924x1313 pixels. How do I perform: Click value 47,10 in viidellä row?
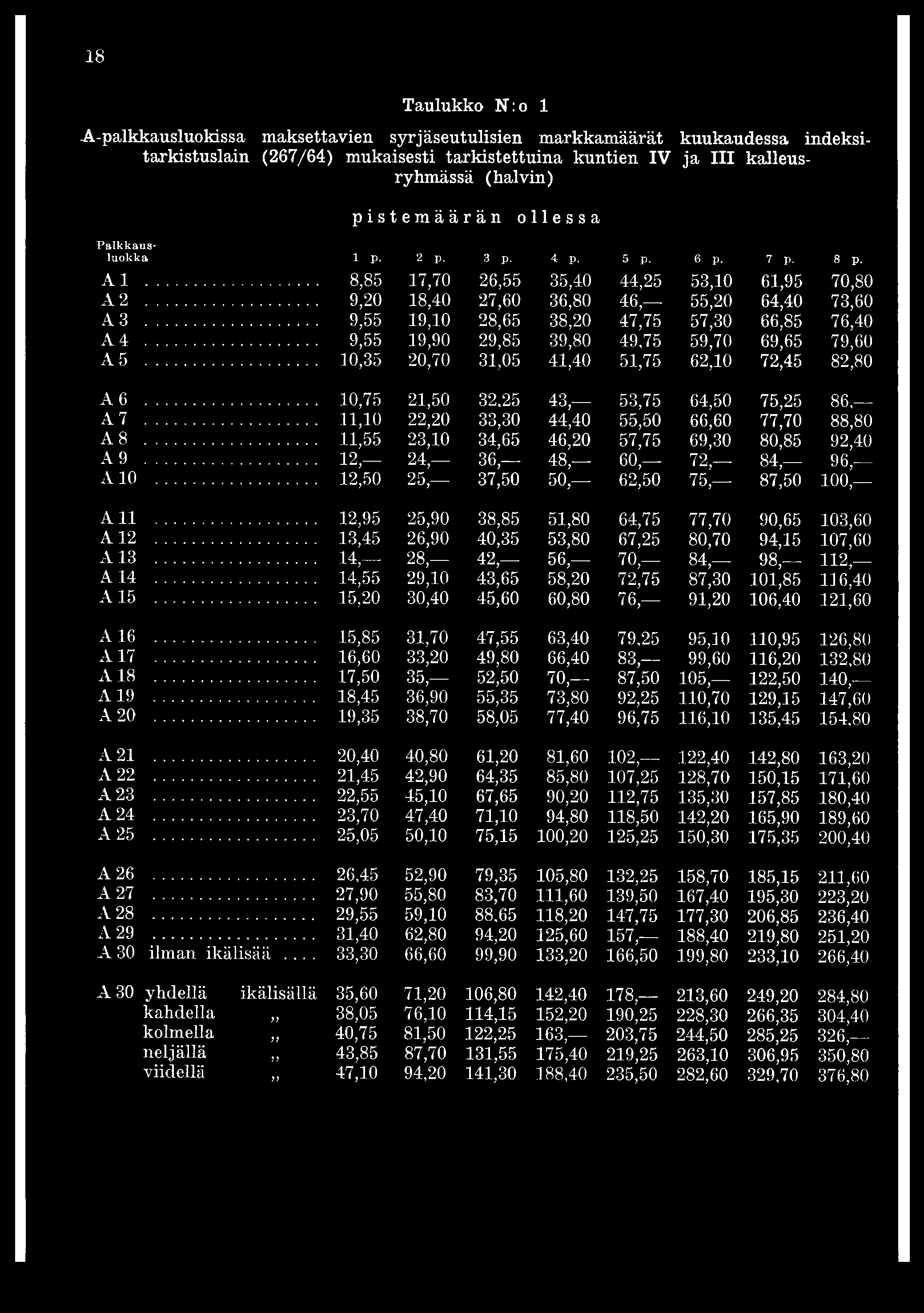pos(358,1073)
